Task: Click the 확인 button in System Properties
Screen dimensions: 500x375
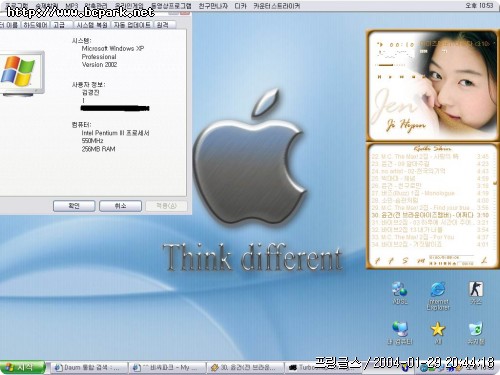Action: 74,206
